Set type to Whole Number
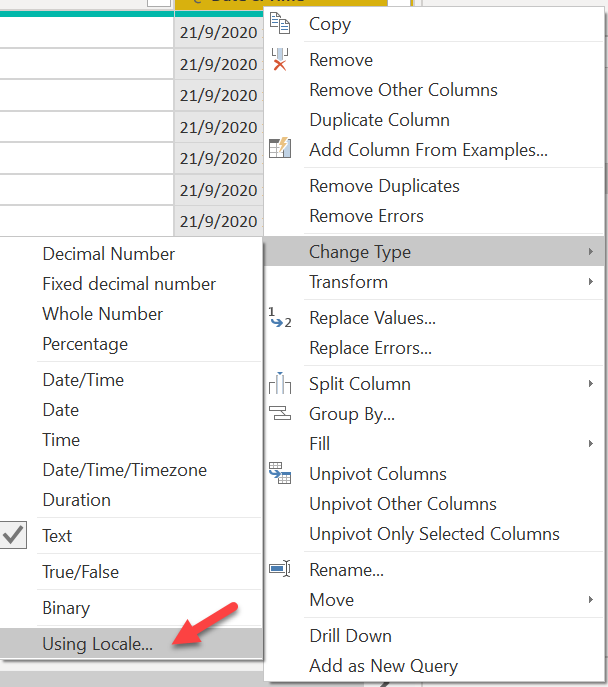Screen dimensions: 608x687 point(103,314)
